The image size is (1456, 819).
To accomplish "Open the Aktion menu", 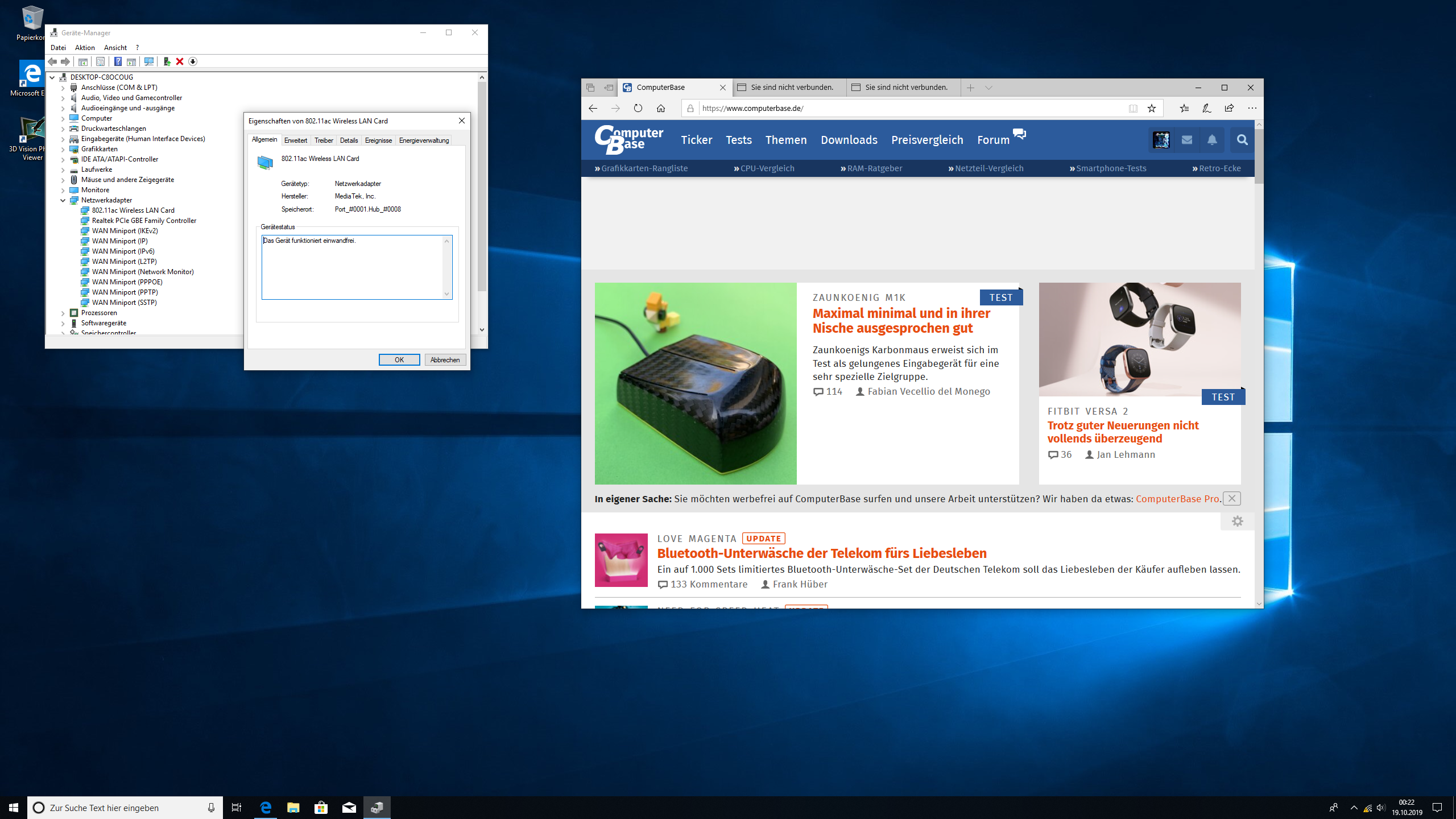I will [85, 48].
